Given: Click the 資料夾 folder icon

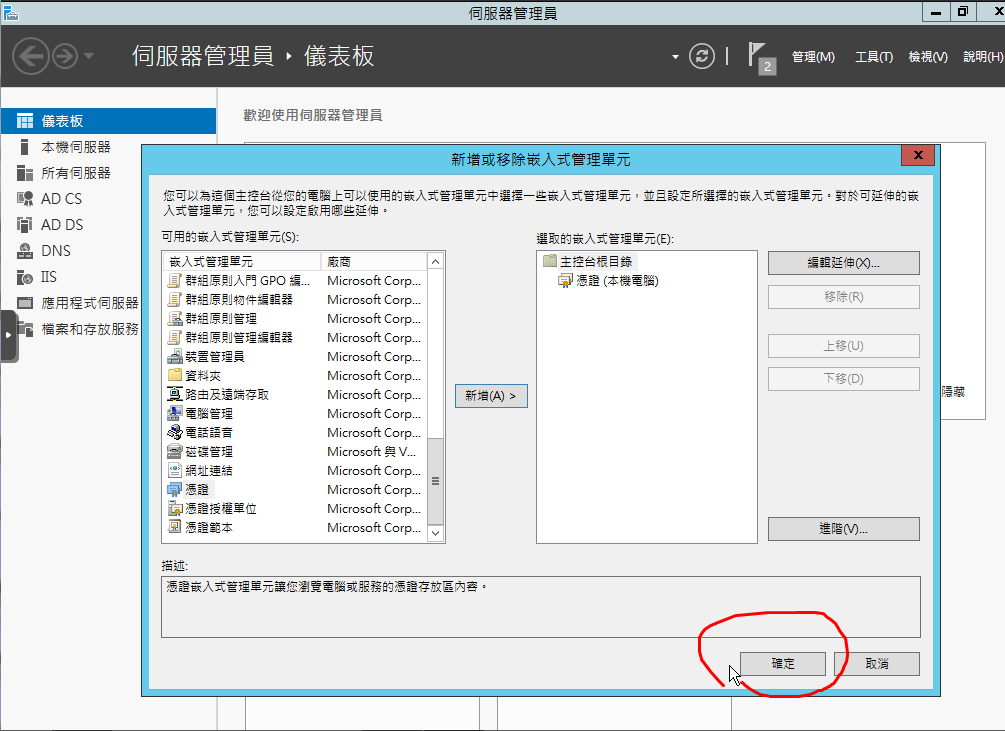Looking at the screenshot, I should coord(174,375).
